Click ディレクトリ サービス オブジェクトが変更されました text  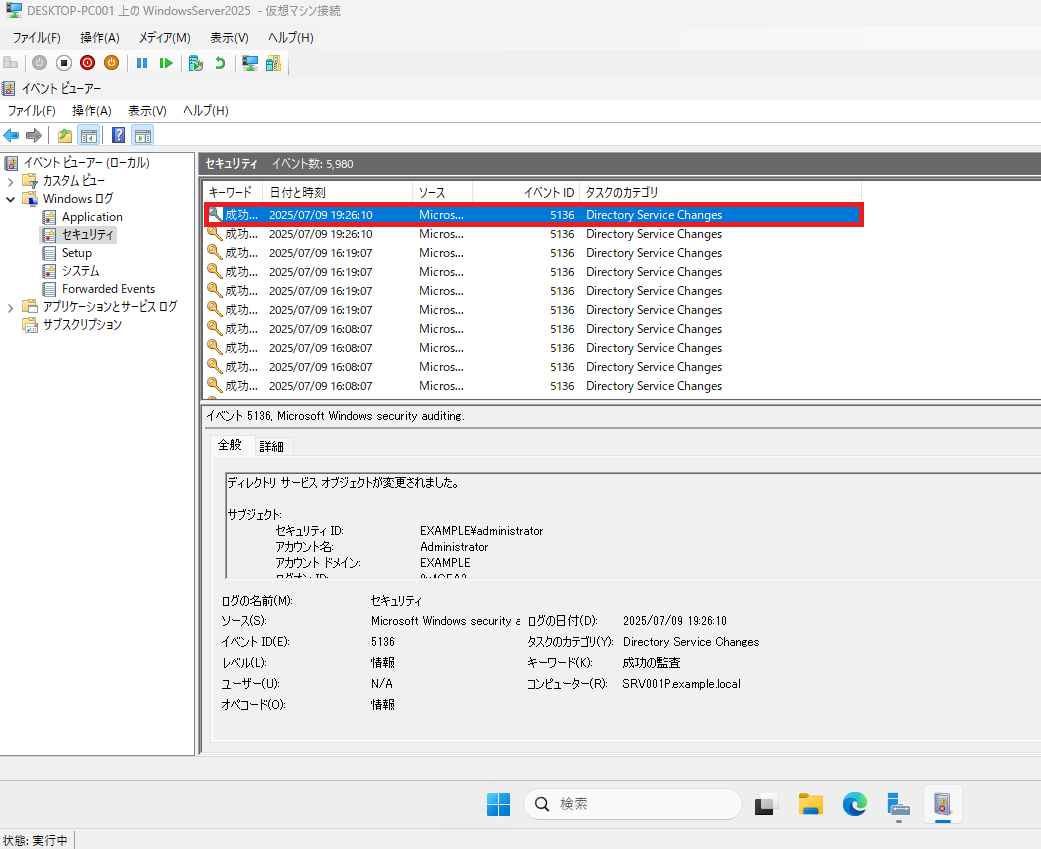pyautogui.click(x=343, y=483)
